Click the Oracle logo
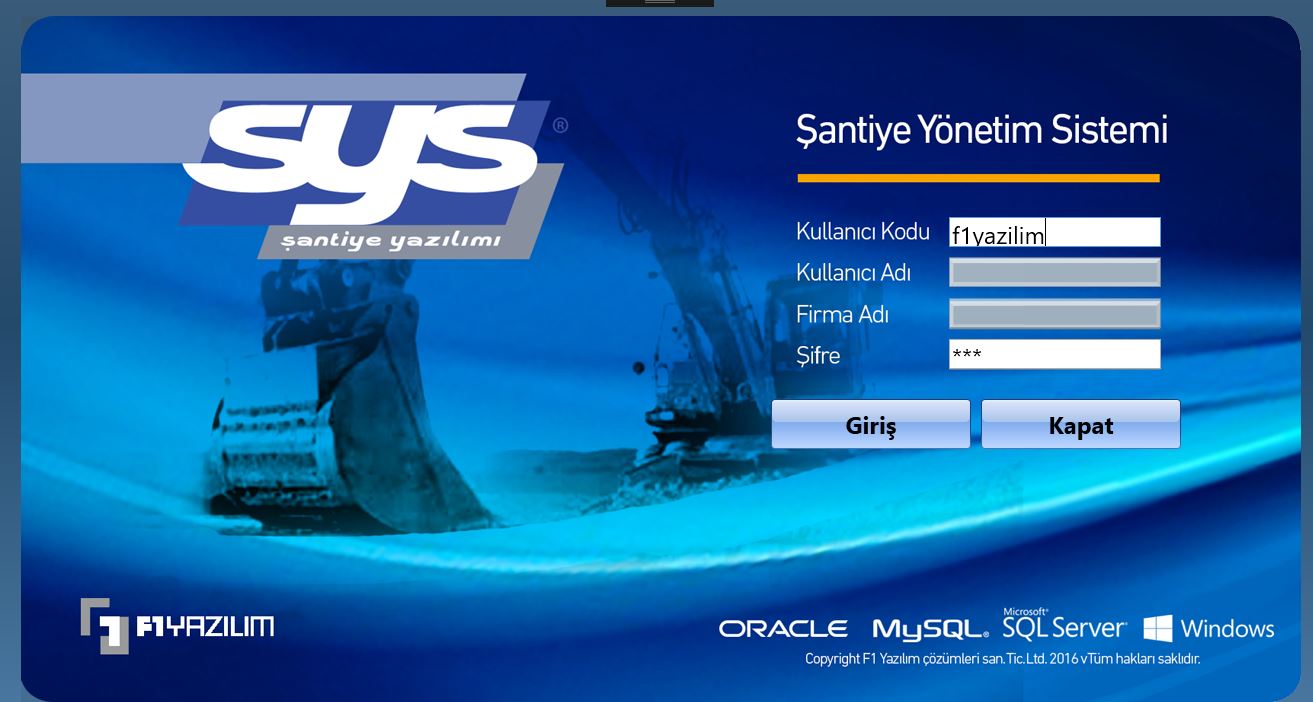This screenshot has width=1313, height=702. click(783, 629)
